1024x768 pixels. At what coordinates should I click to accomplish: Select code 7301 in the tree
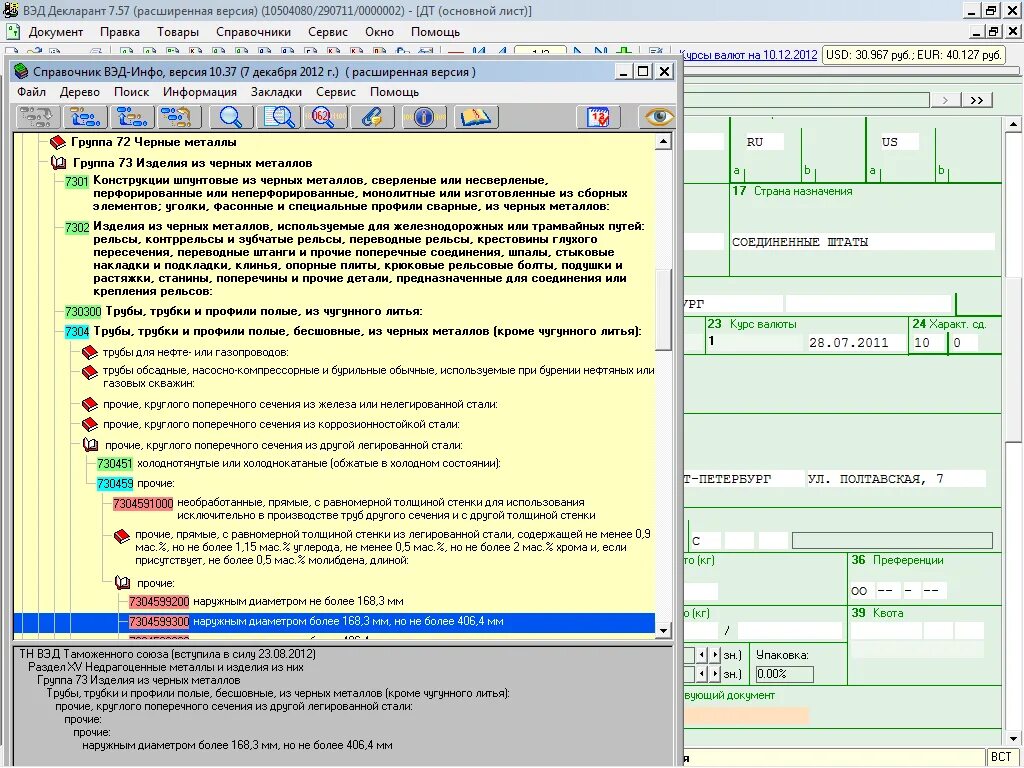(x=77, y=182)
